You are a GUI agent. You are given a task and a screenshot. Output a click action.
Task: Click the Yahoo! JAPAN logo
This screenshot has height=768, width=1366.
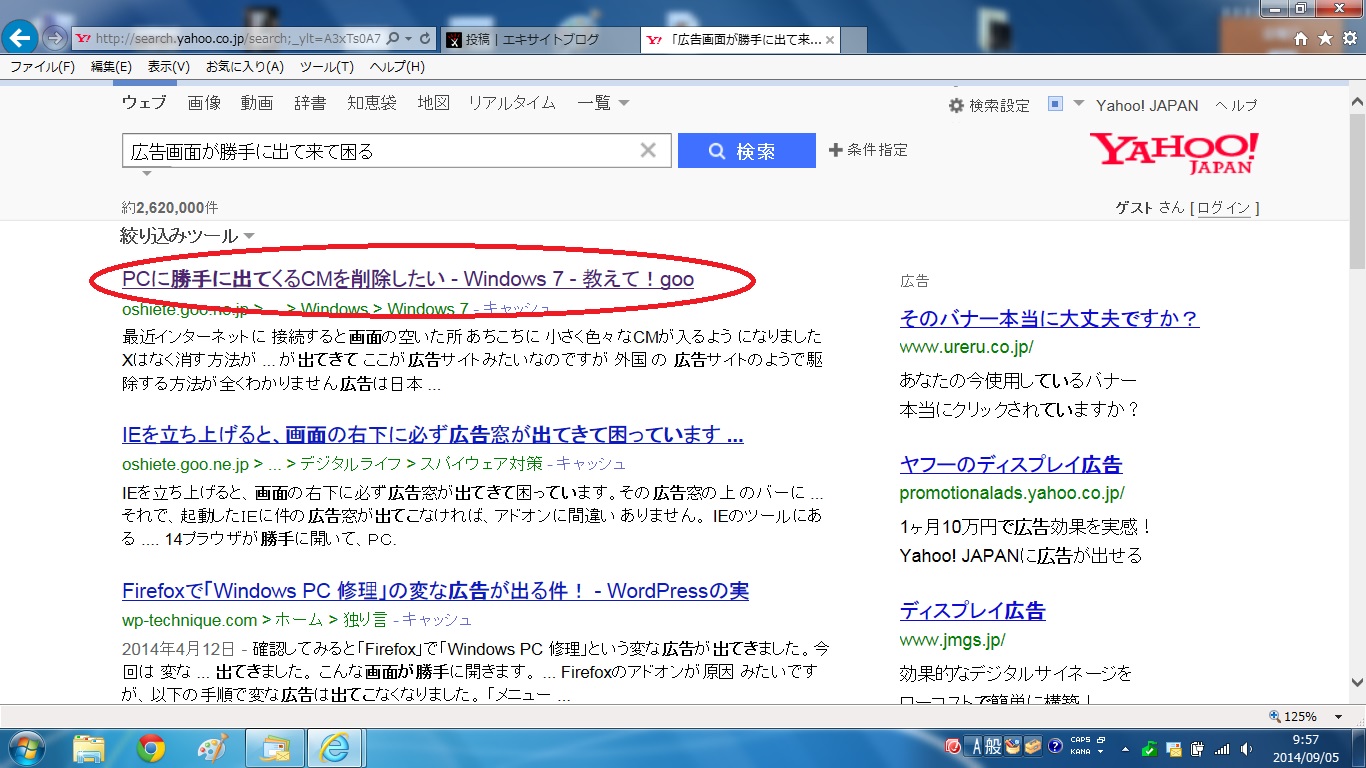tap(1175, 153)
